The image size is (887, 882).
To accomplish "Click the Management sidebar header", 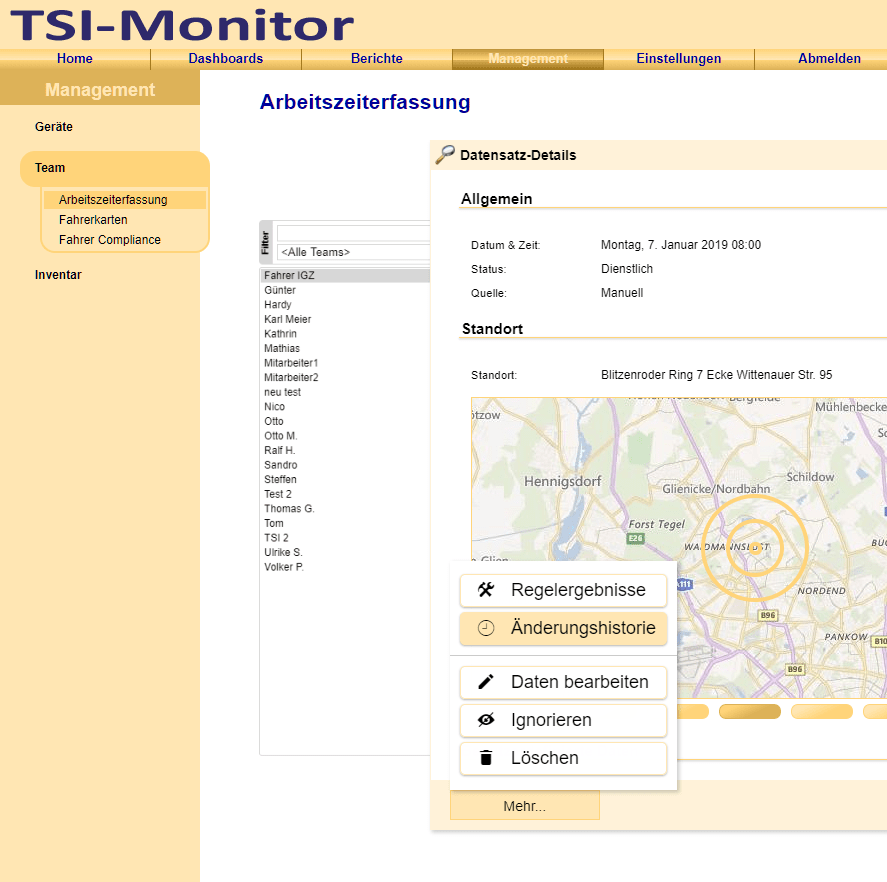I will point(100,89).
